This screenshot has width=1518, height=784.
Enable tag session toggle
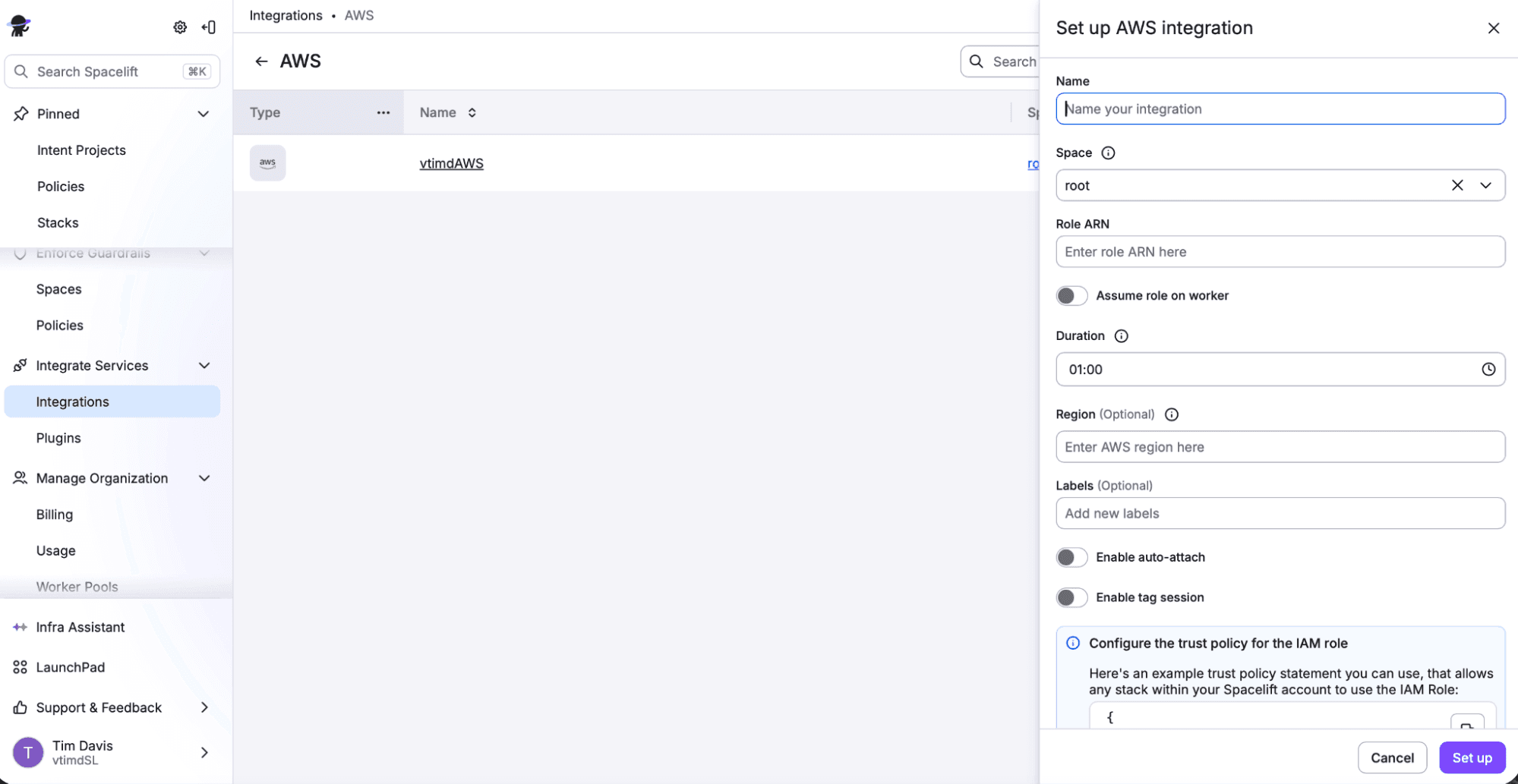pyautogui.click(x=1071, y=597)
